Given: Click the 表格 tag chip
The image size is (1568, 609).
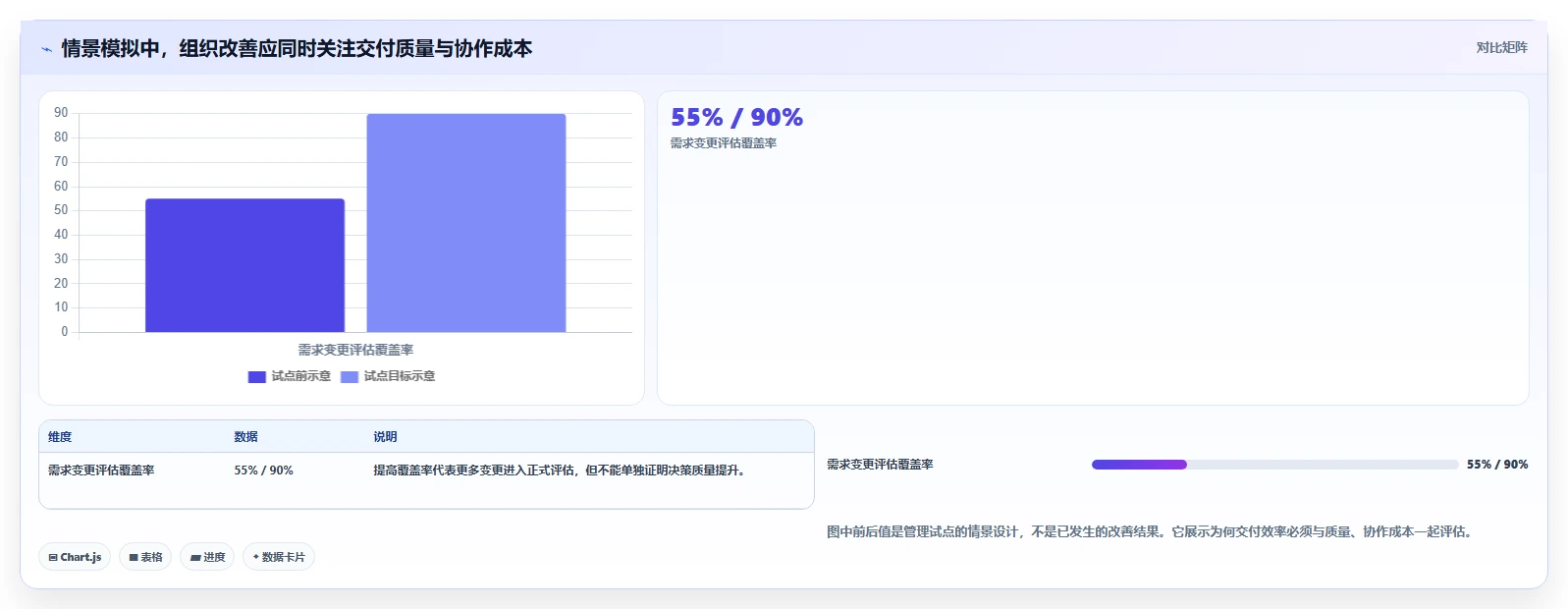Looking at the screenshot, I should (145, 557).
